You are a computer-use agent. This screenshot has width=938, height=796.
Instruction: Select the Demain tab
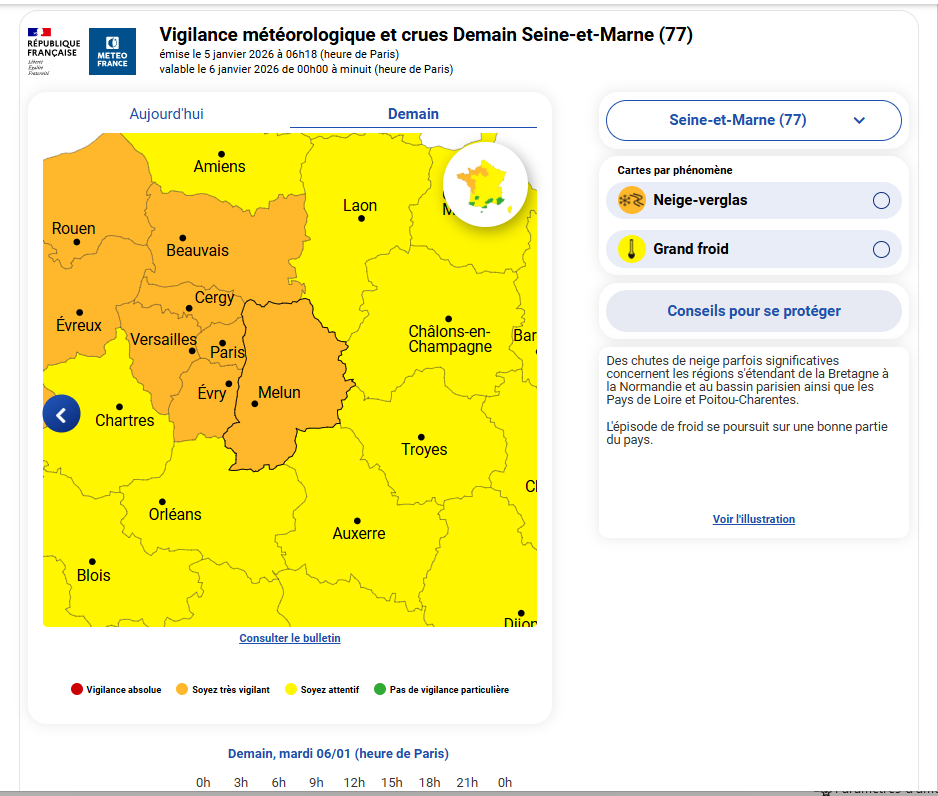point(413,114)
